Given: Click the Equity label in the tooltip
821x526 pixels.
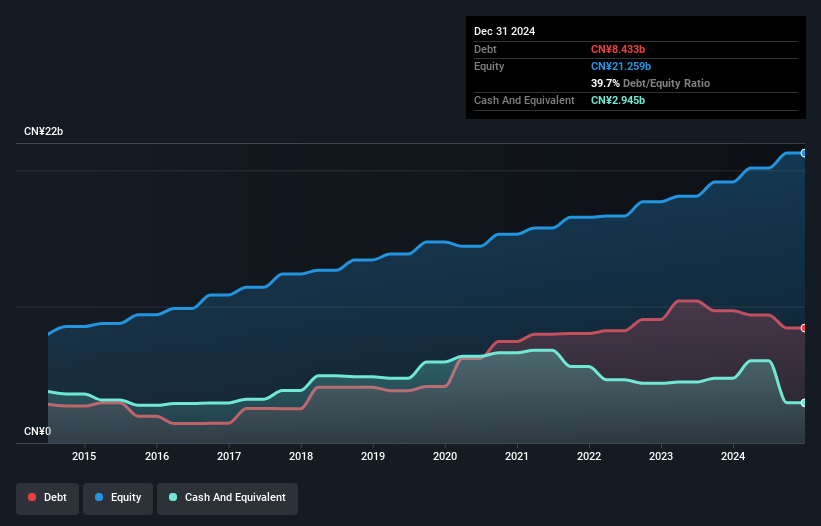Looking at the screenshot, I should coord(489,66).
